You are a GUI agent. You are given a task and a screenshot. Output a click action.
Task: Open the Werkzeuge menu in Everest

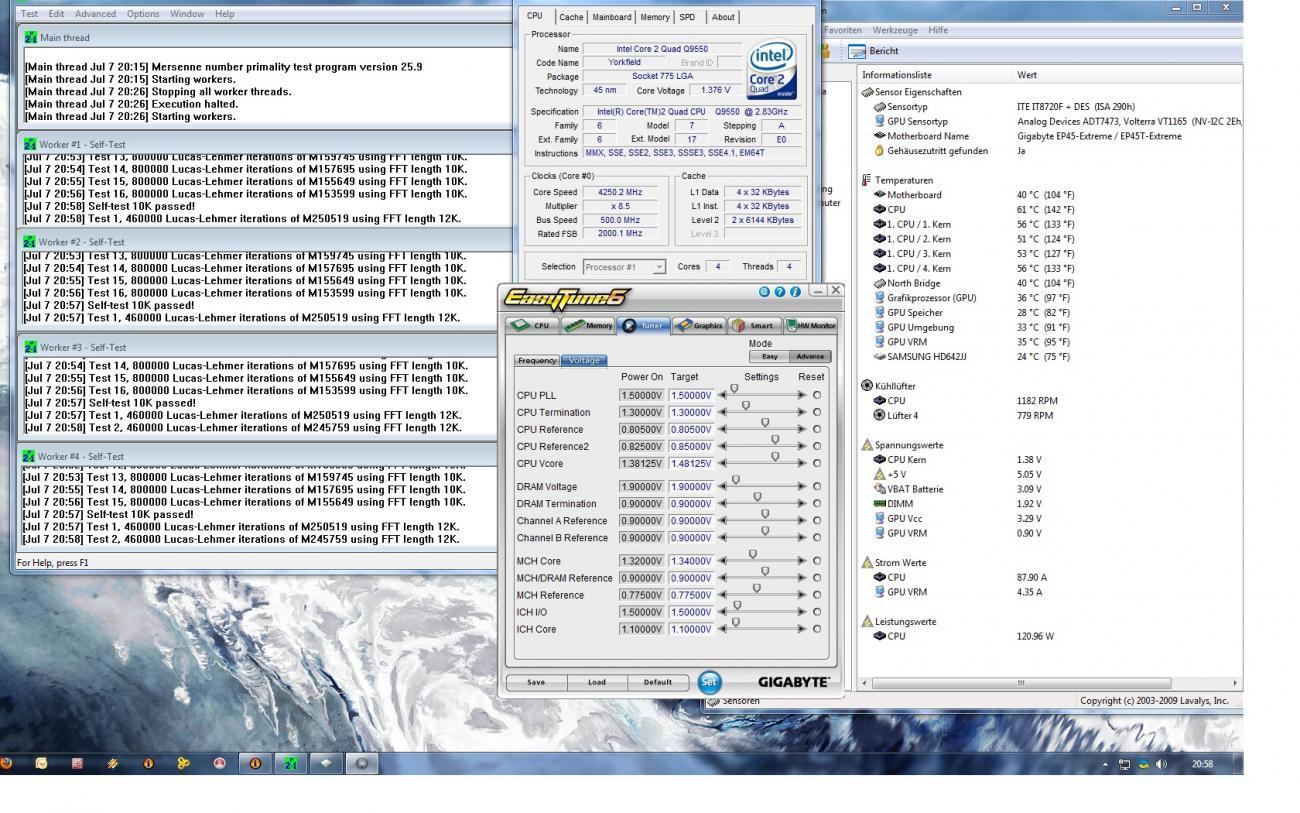(896, 30)
